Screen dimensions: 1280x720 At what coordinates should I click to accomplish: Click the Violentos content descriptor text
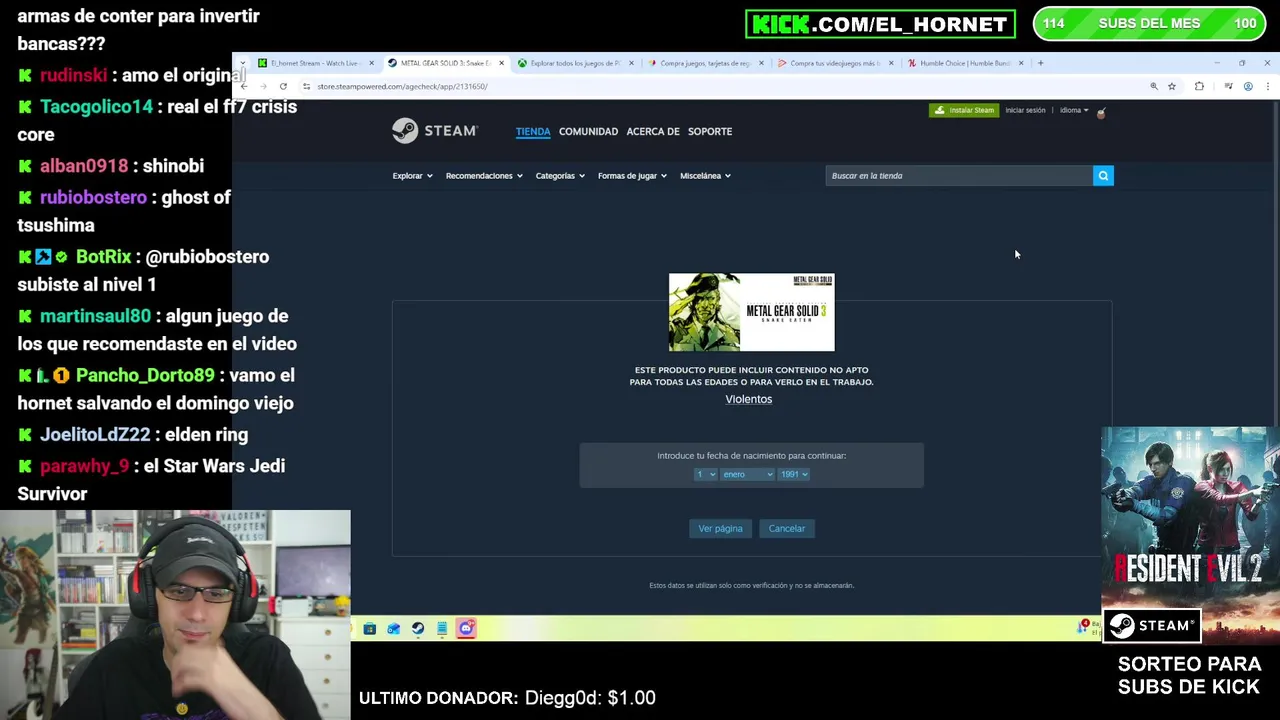749,399
